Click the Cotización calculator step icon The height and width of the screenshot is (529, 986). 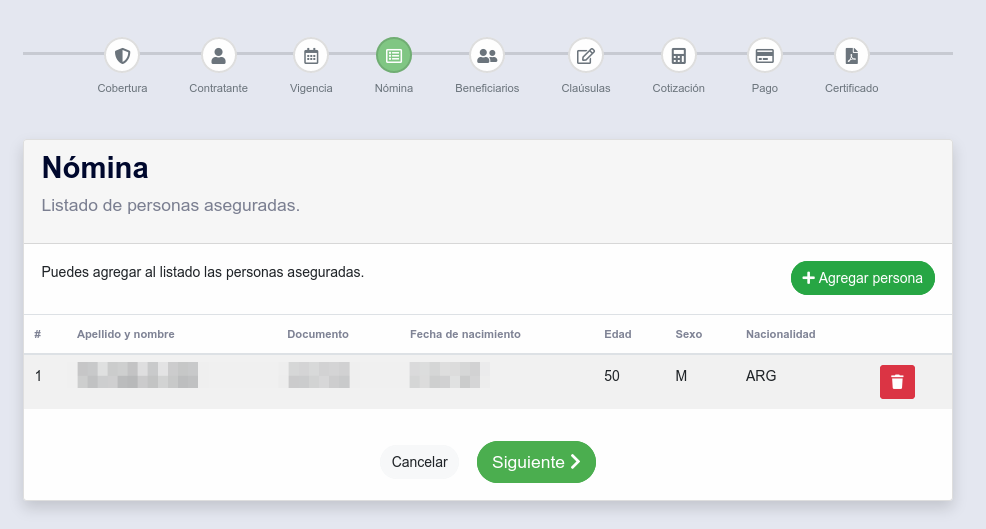[x=679, y=55]
